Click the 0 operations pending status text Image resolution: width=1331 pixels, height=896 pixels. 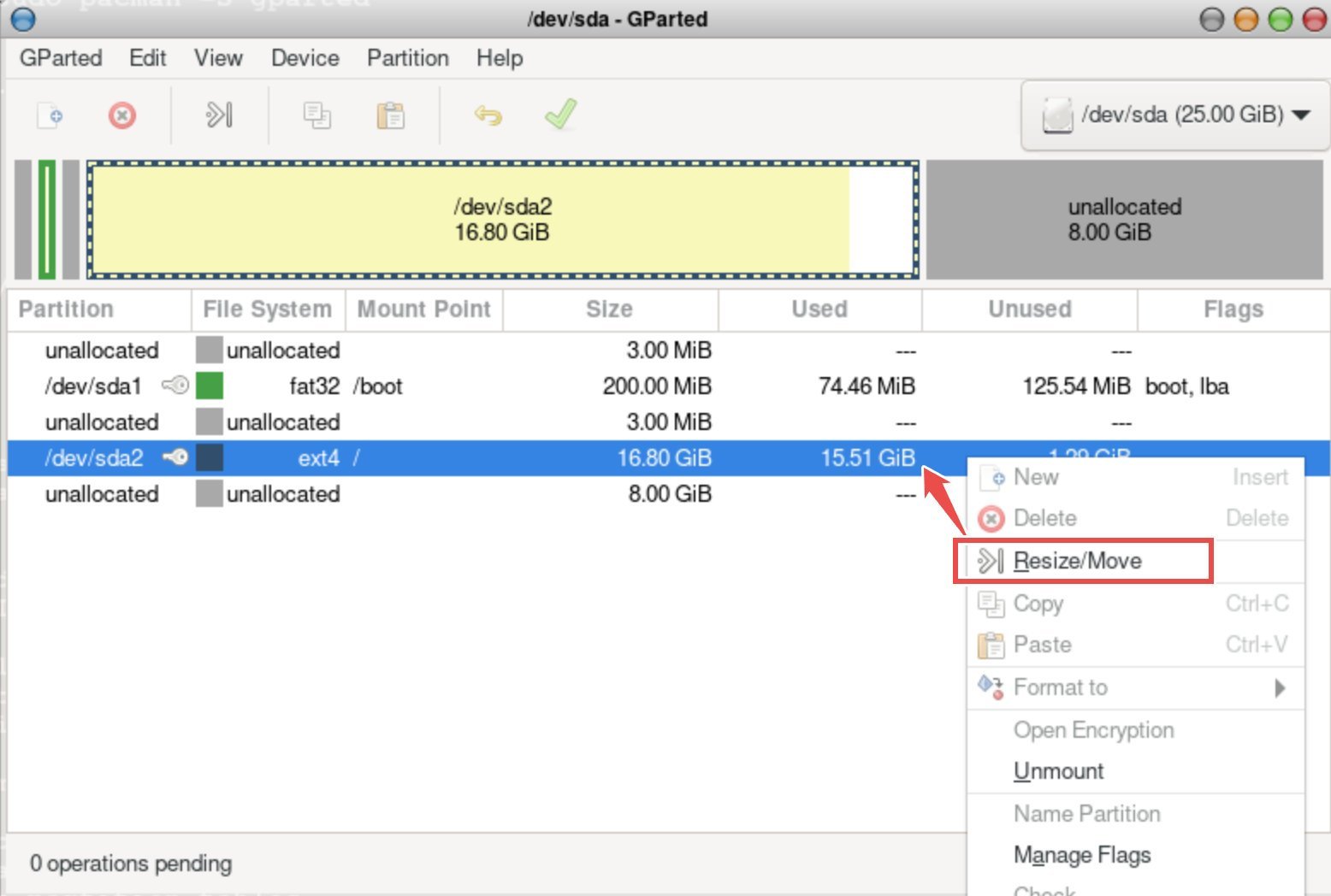[131, 864]
